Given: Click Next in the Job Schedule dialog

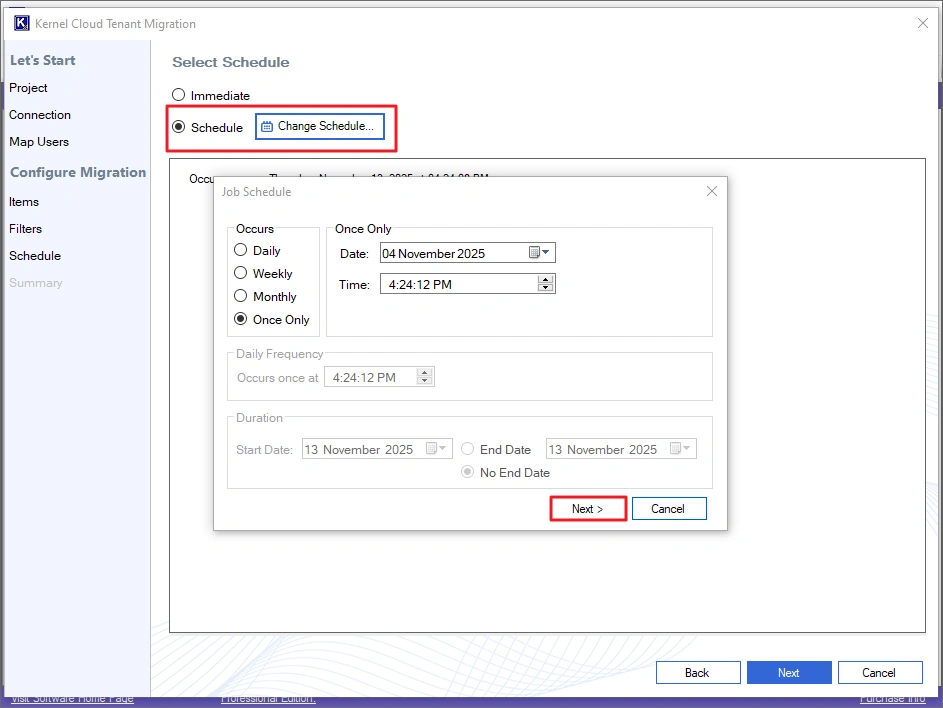Looking at the screenshot, I should pos(588,508).
